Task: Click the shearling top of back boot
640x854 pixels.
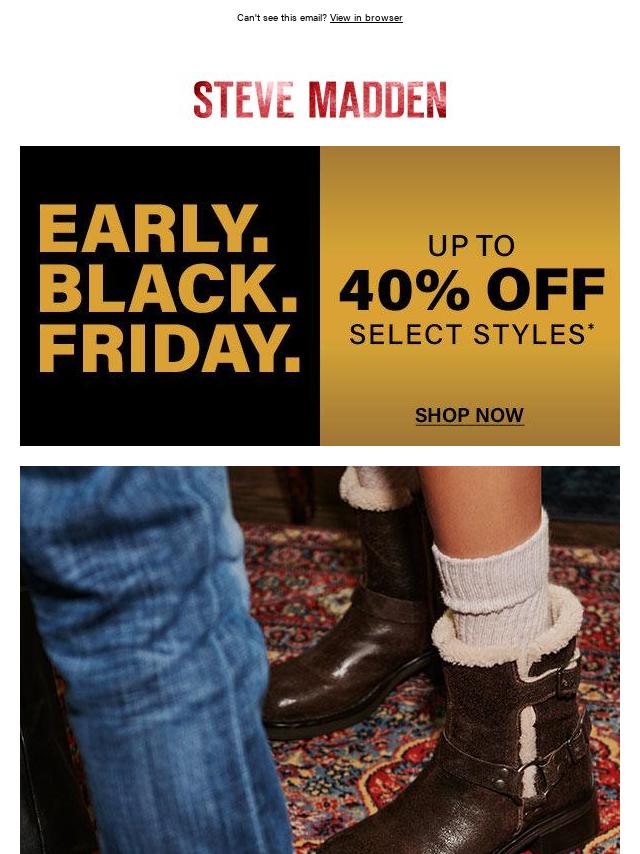Action: pyautogui.click(x=373, y=487)
